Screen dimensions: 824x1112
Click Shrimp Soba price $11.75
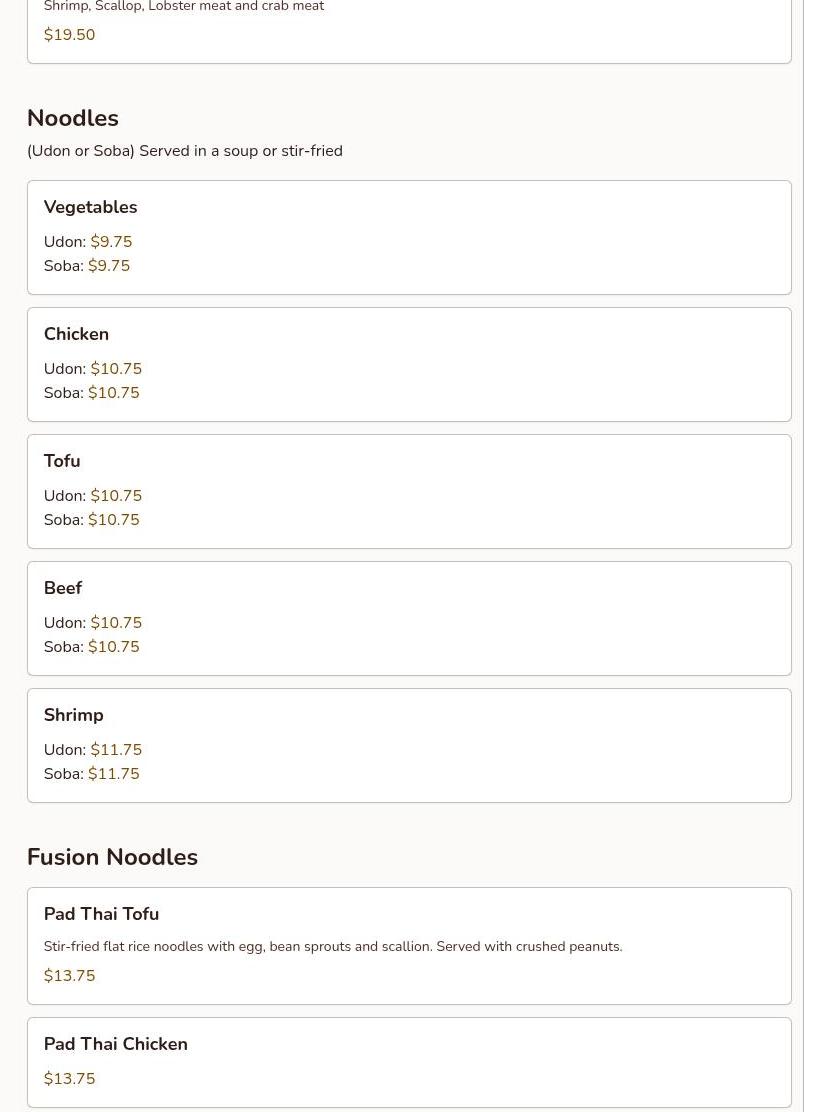114,774
